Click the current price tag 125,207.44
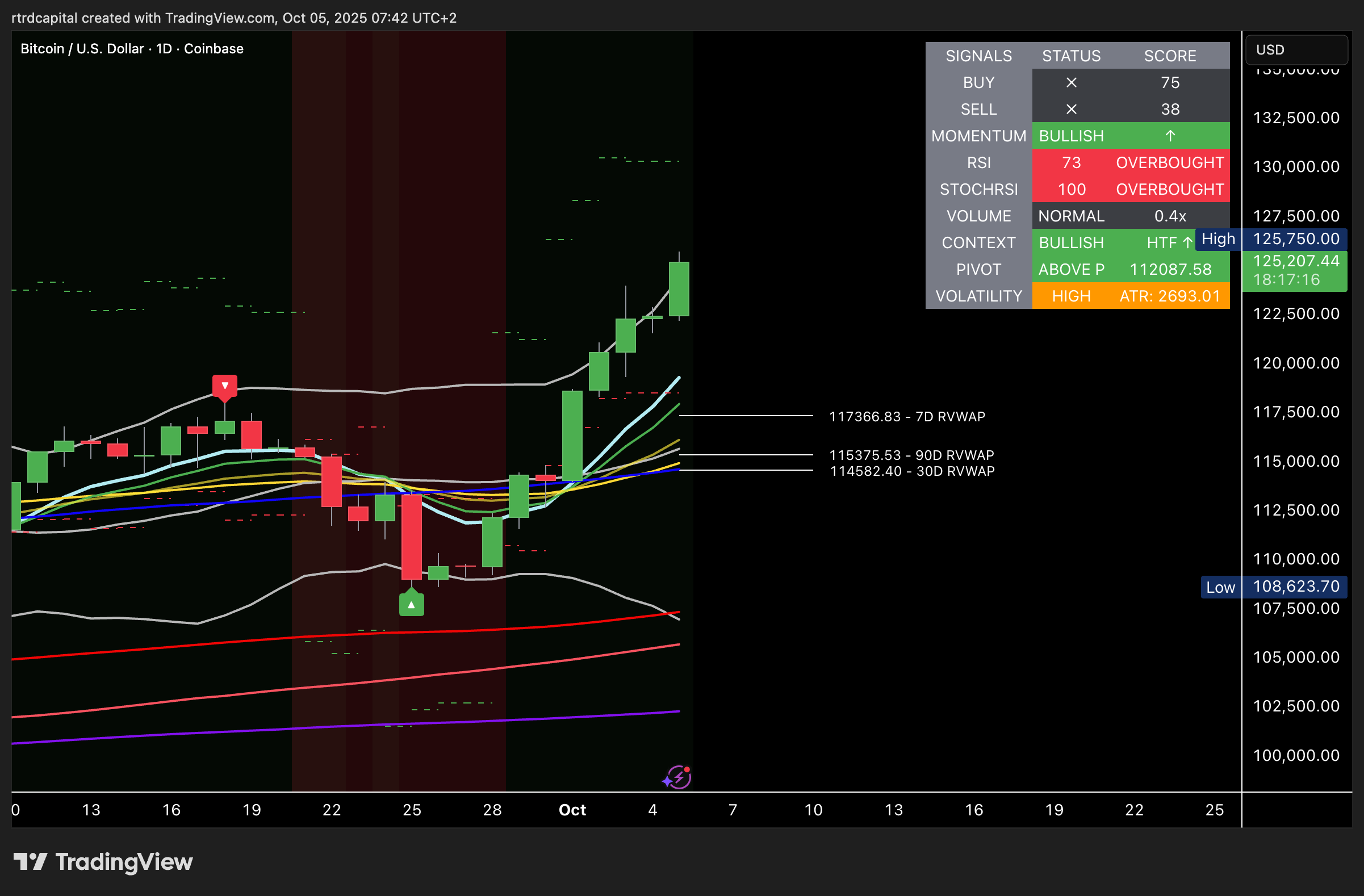 click(1295, 261)
